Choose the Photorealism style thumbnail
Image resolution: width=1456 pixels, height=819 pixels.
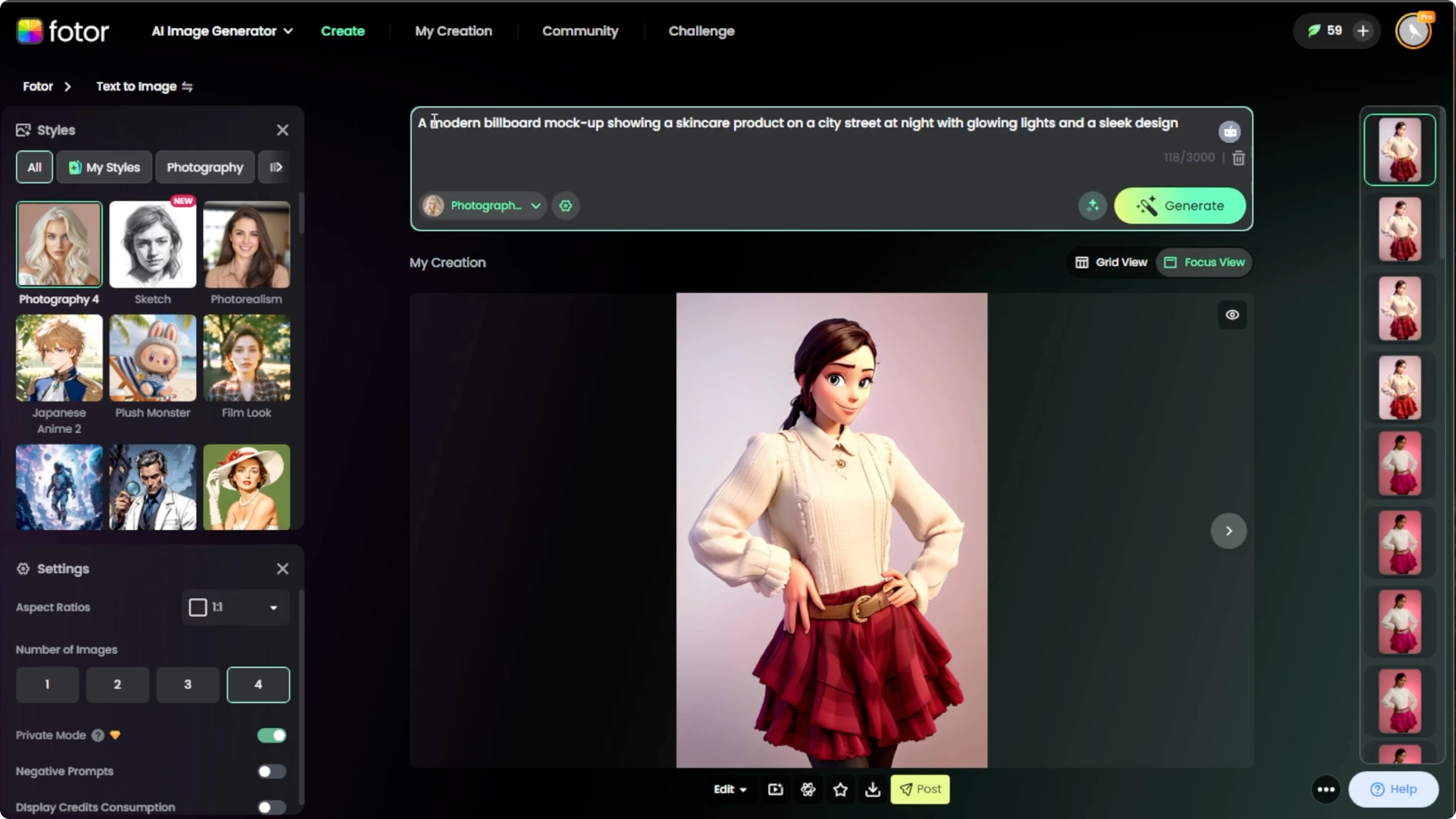pos(246,245)
